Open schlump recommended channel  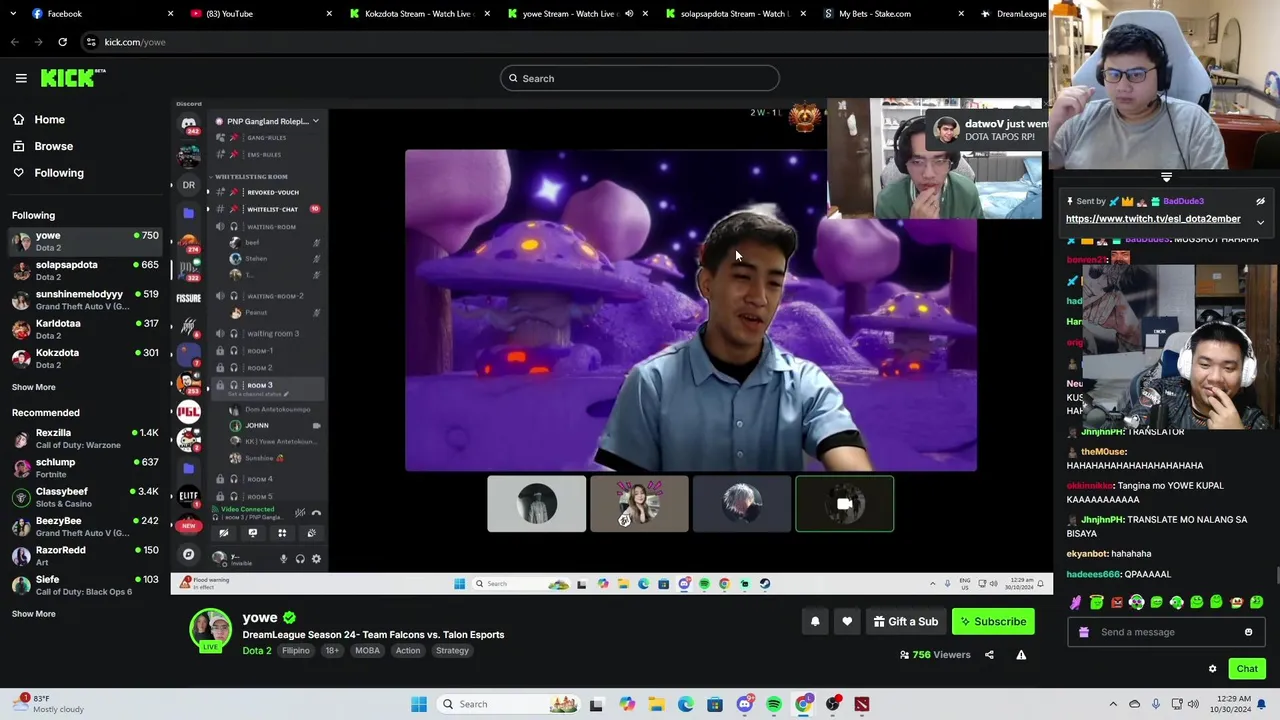click(x=85, y=468)
